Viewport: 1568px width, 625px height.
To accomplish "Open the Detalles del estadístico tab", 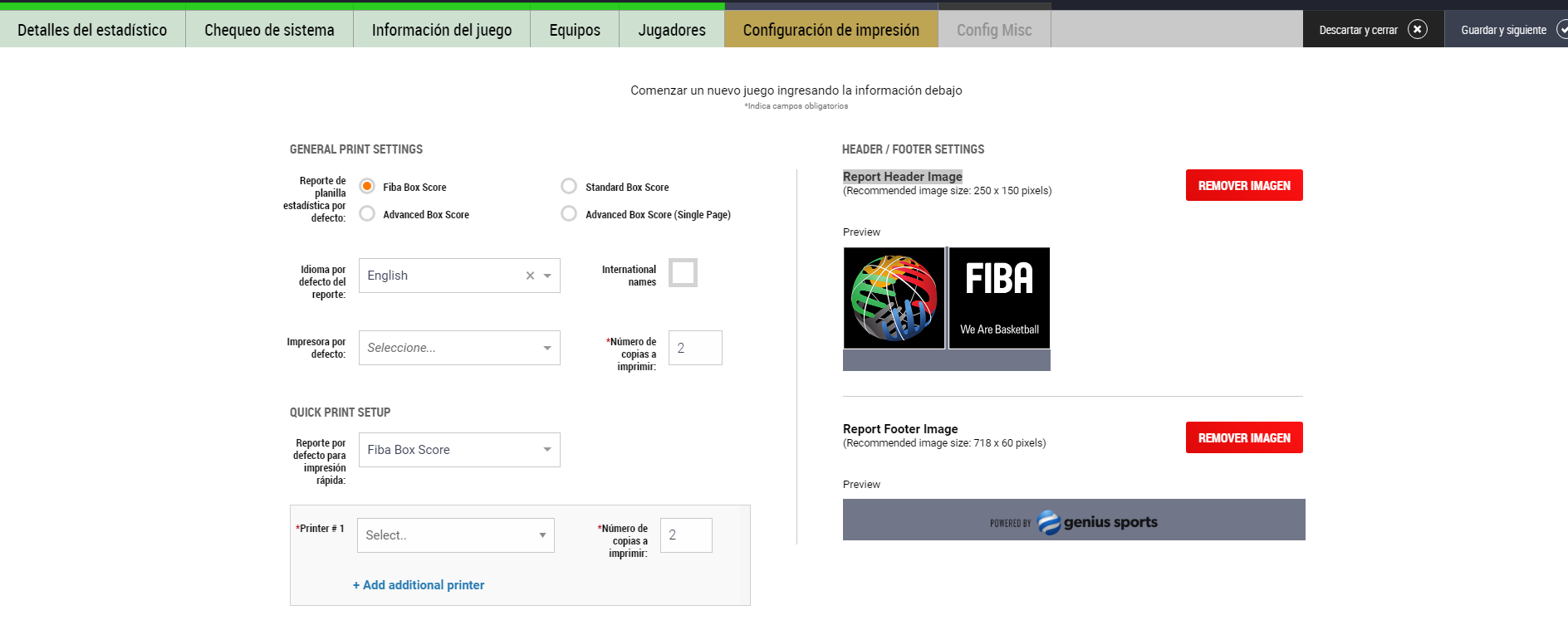I will [x=92, y=30].
